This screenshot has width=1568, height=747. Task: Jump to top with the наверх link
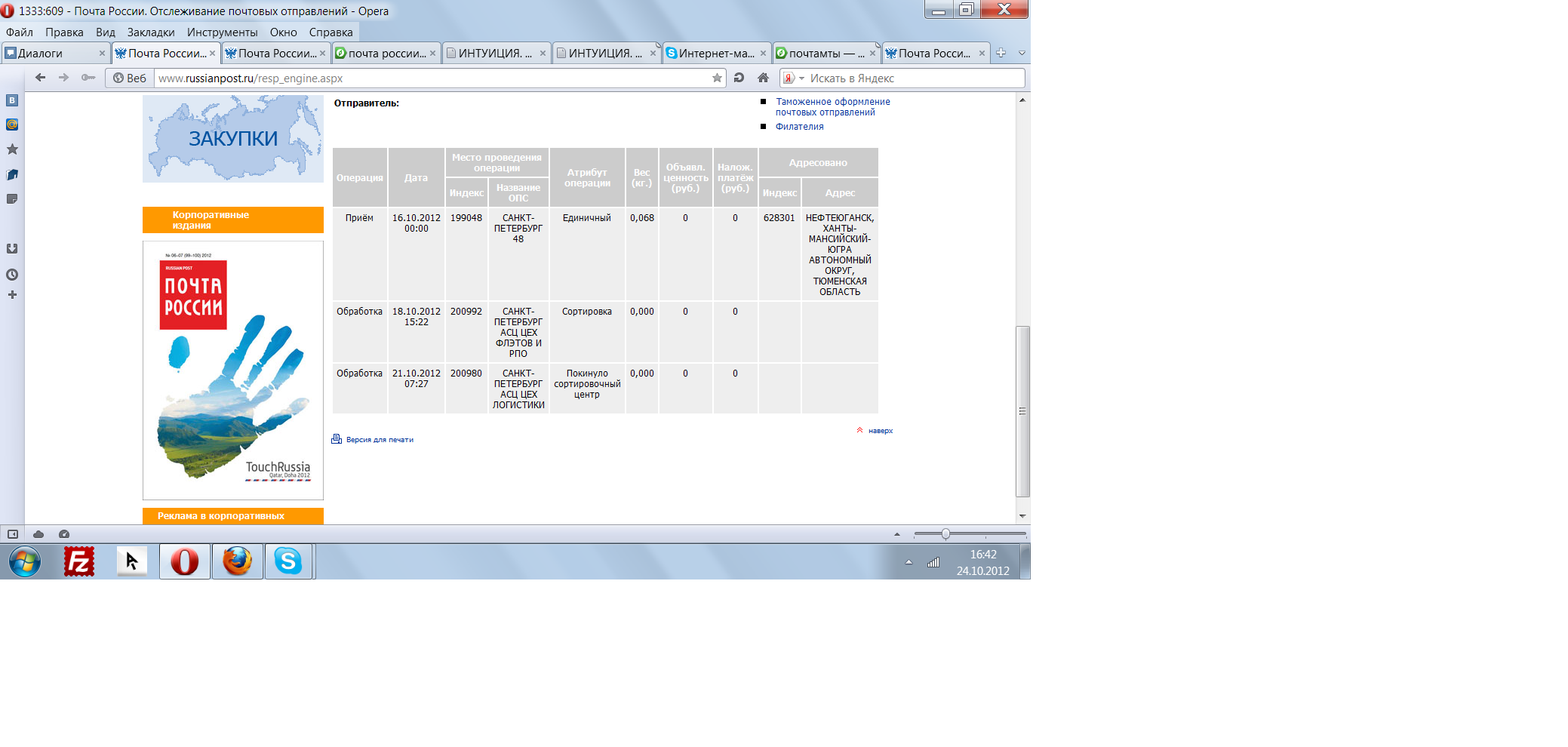[881, 431]
